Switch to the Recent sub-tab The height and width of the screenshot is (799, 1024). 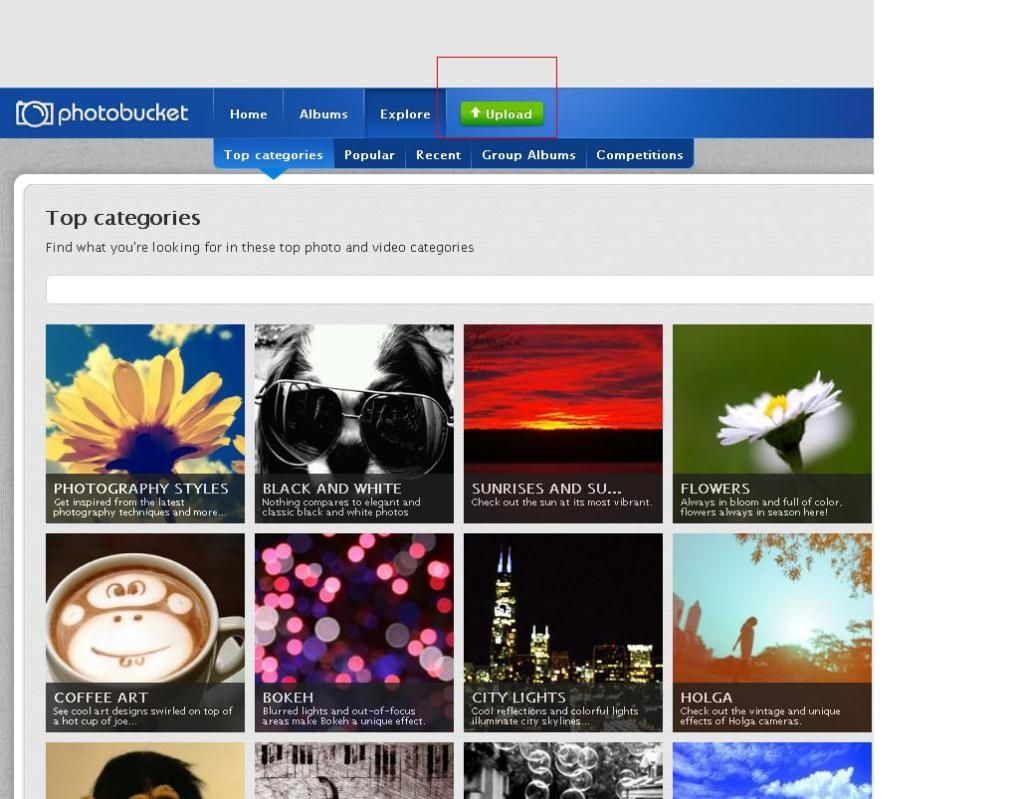(x=438, y=155)
